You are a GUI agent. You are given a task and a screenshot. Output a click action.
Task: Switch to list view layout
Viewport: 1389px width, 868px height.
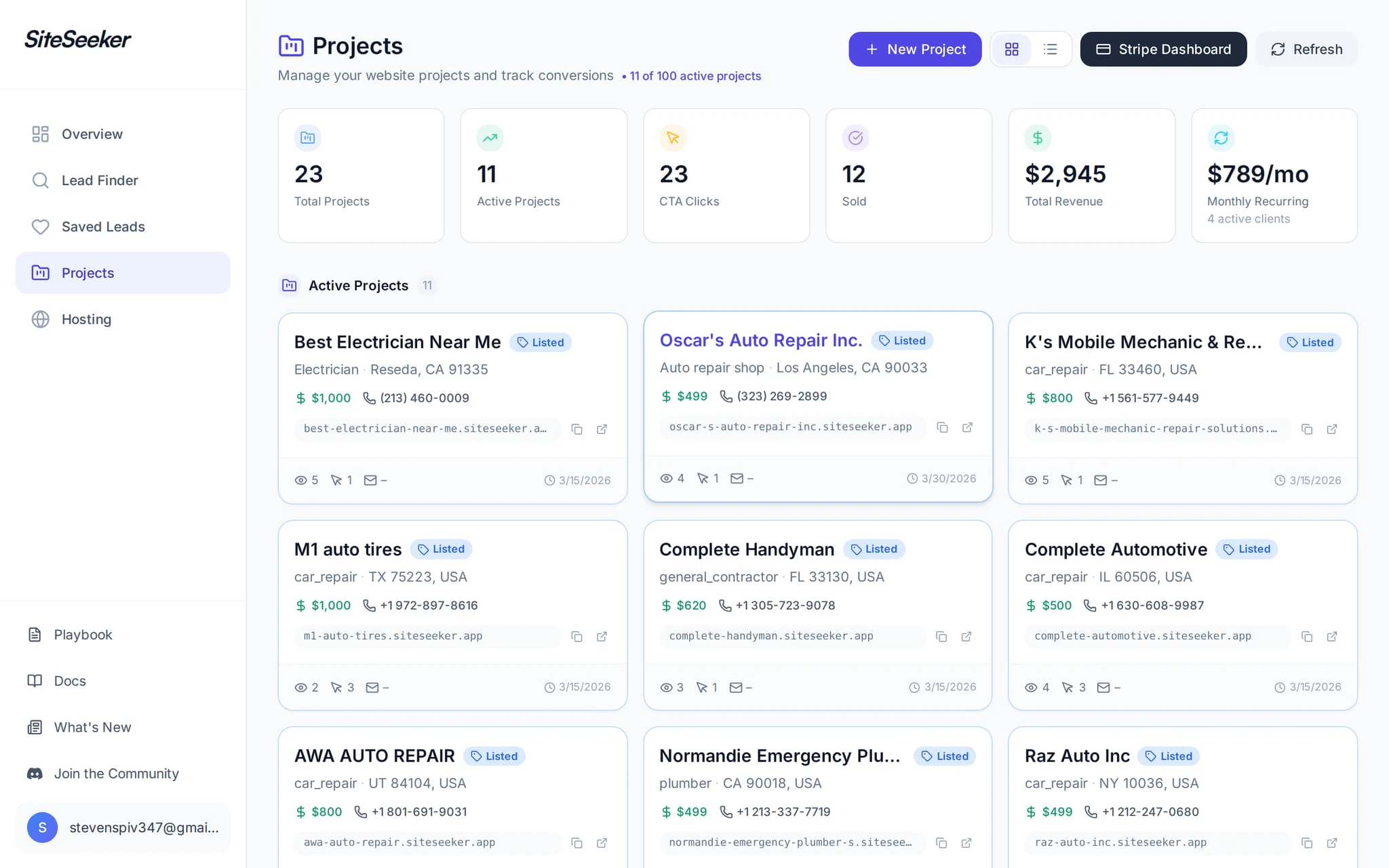(x=1051, y=49)
